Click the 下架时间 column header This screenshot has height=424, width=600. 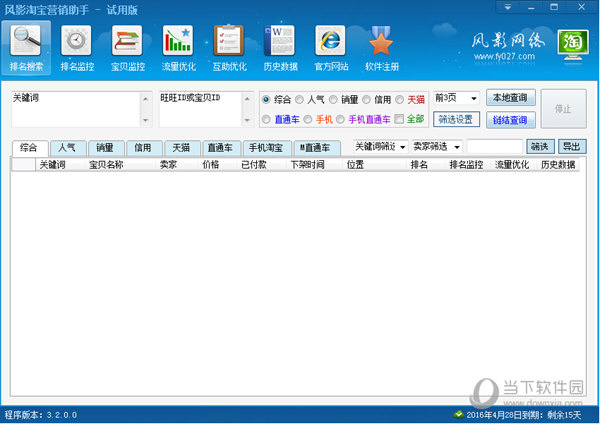314,165
